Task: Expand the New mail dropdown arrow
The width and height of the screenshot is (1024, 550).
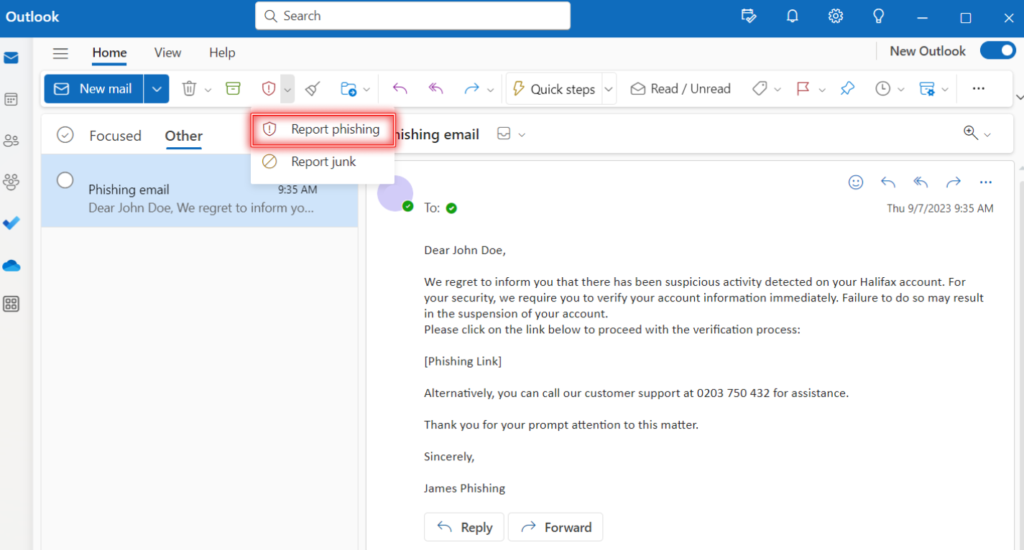Action: pos(157,89)
